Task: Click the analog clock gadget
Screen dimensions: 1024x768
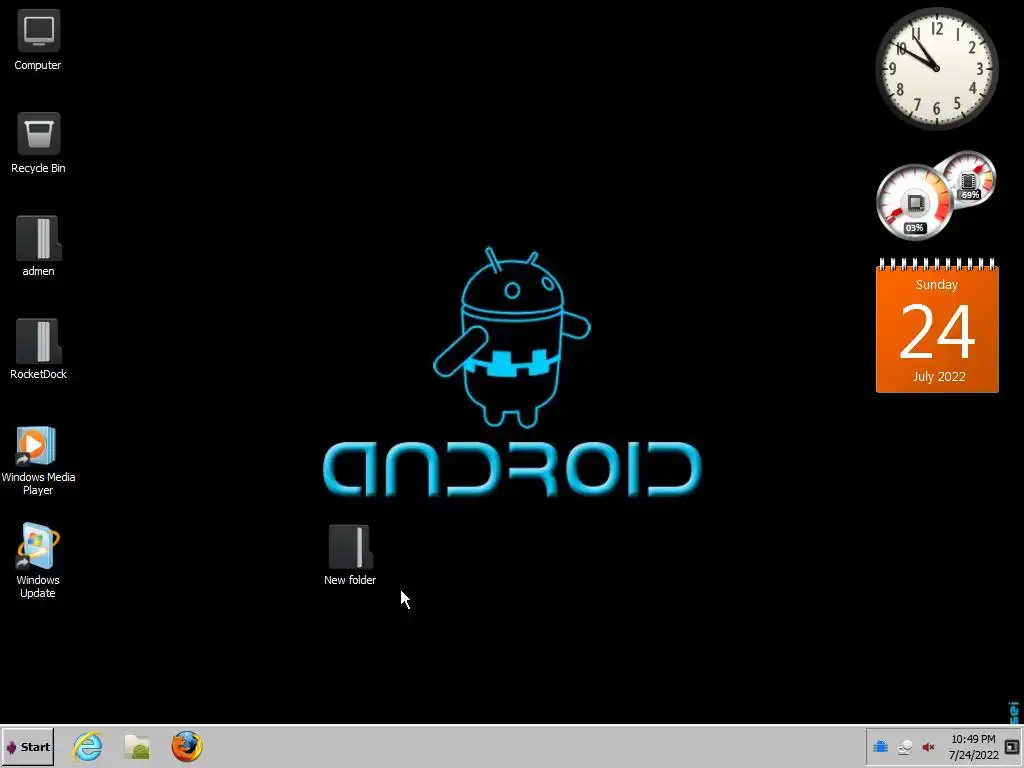Action: [x=936, y=68]
